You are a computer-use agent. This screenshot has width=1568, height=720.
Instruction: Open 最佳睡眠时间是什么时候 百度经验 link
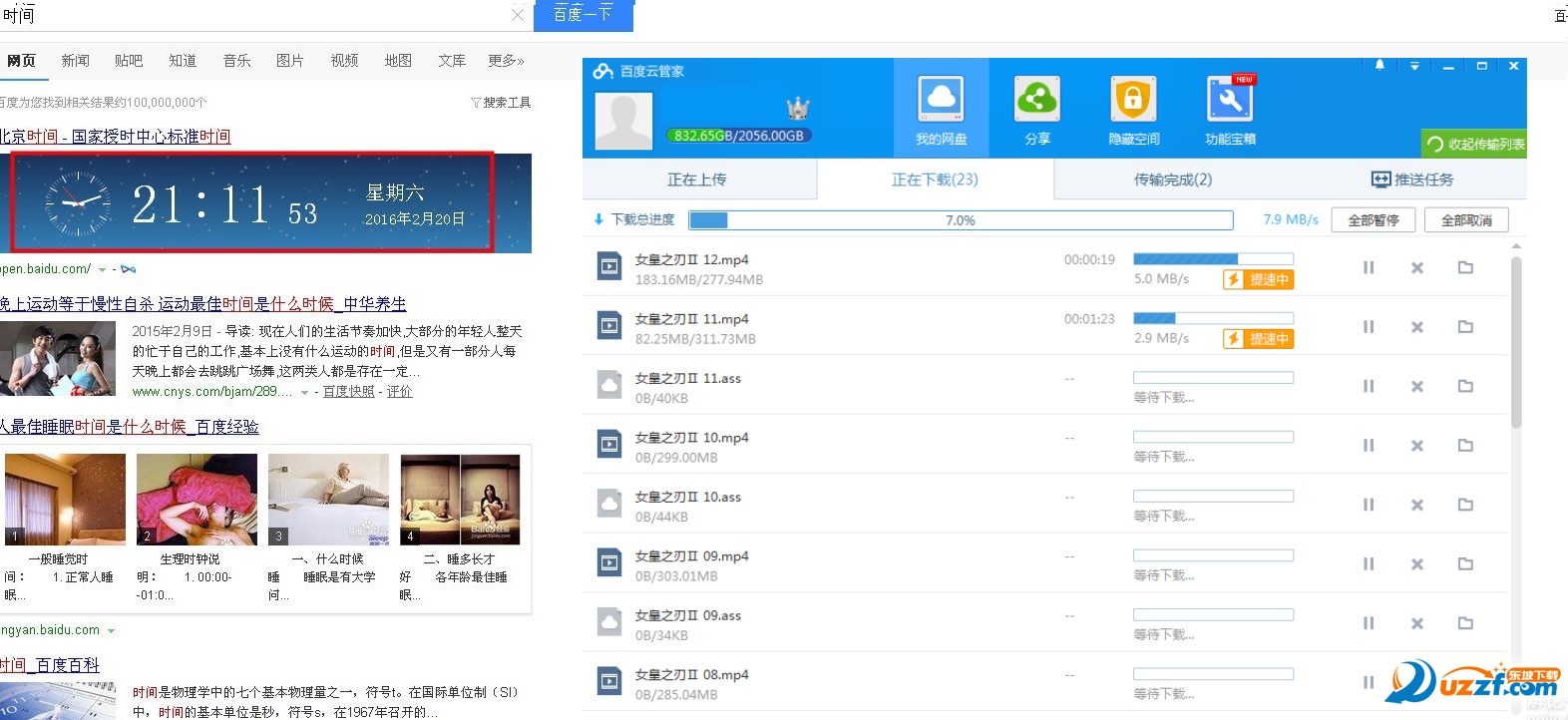point(130,427)
